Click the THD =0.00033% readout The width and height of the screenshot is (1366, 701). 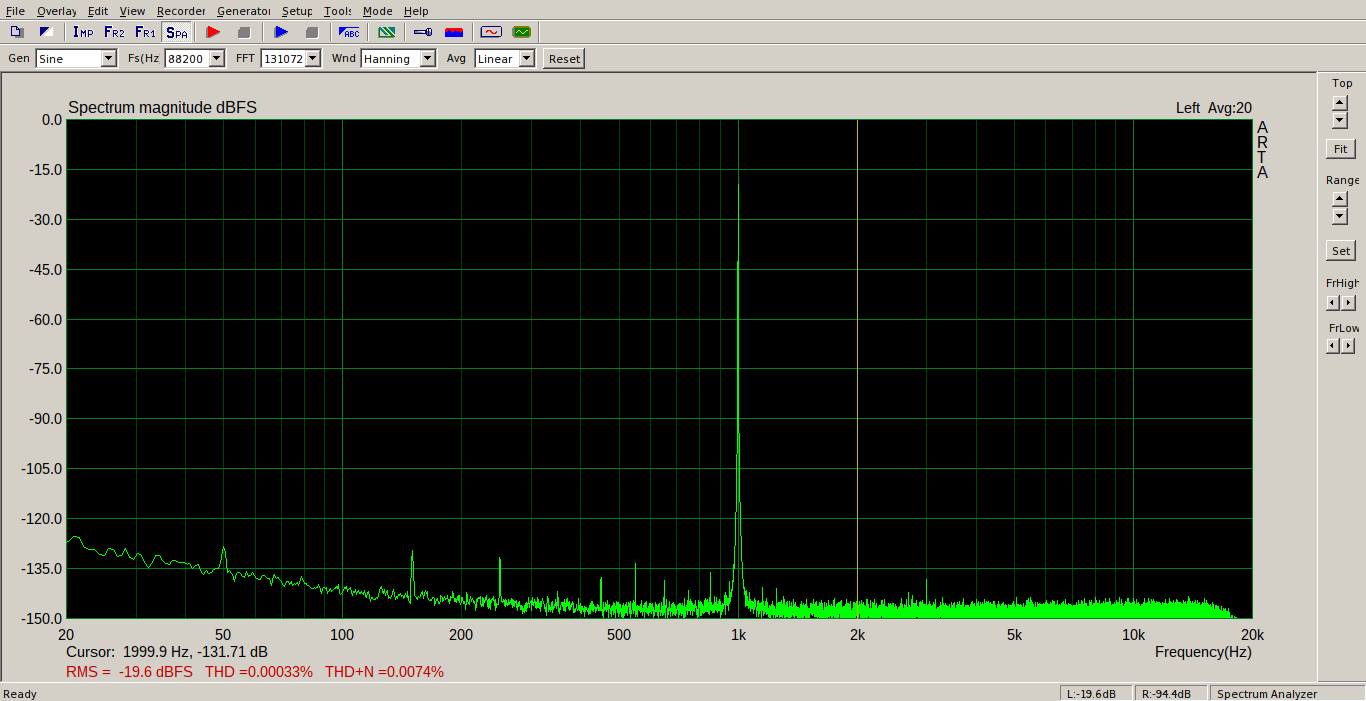[x=259, y=672]
